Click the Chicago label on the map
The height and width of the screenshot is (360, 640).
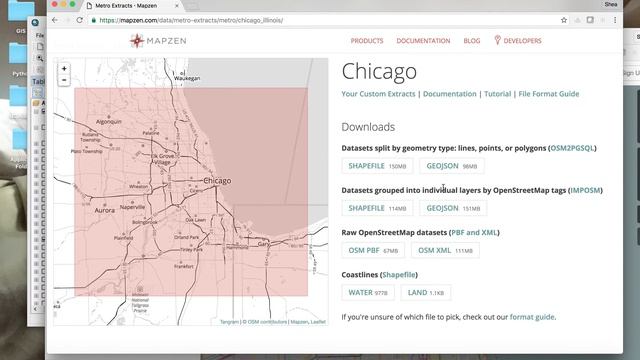(x=217, y=180)
